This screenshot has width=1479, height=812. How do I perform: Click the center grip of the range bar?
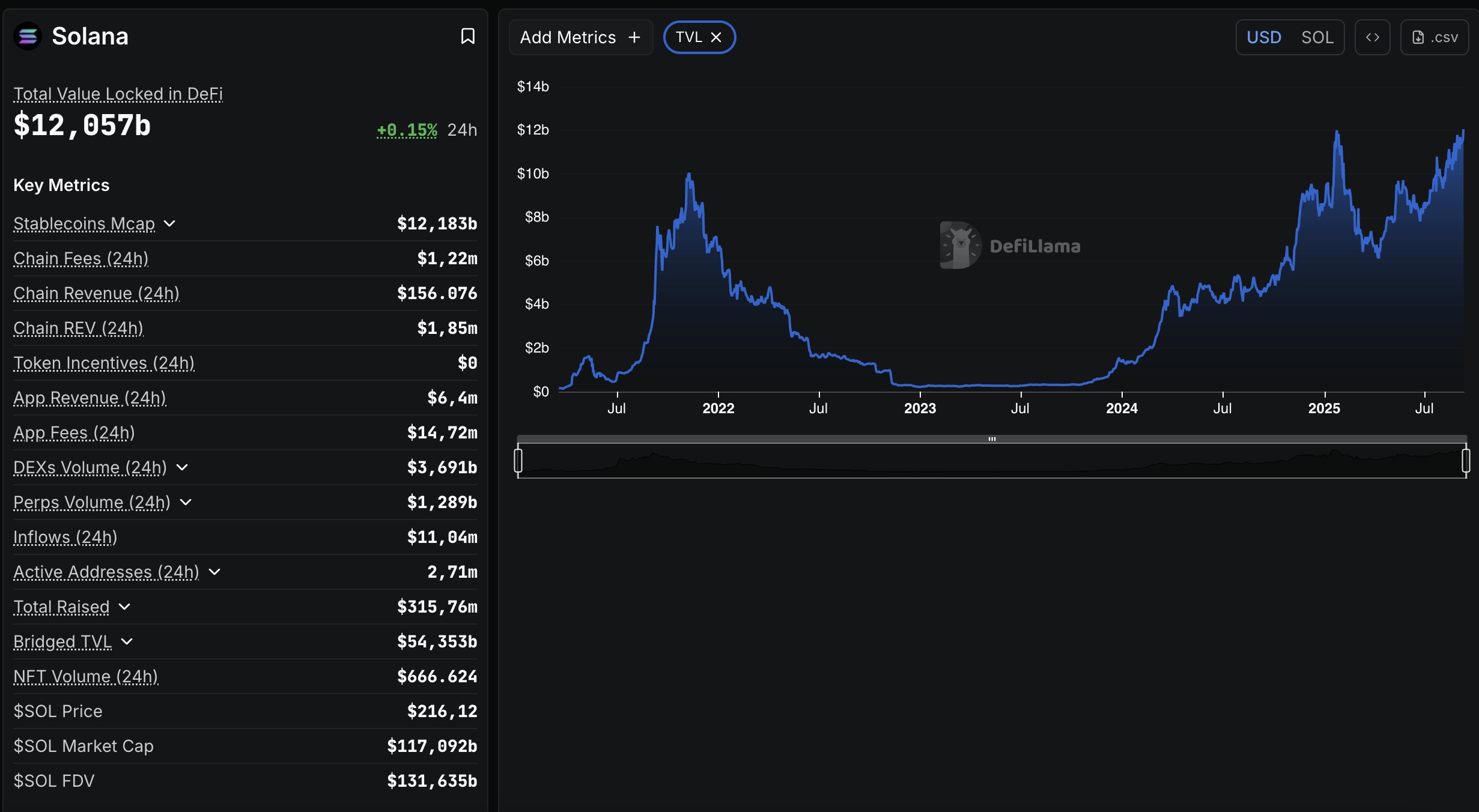tap(992, 439)
